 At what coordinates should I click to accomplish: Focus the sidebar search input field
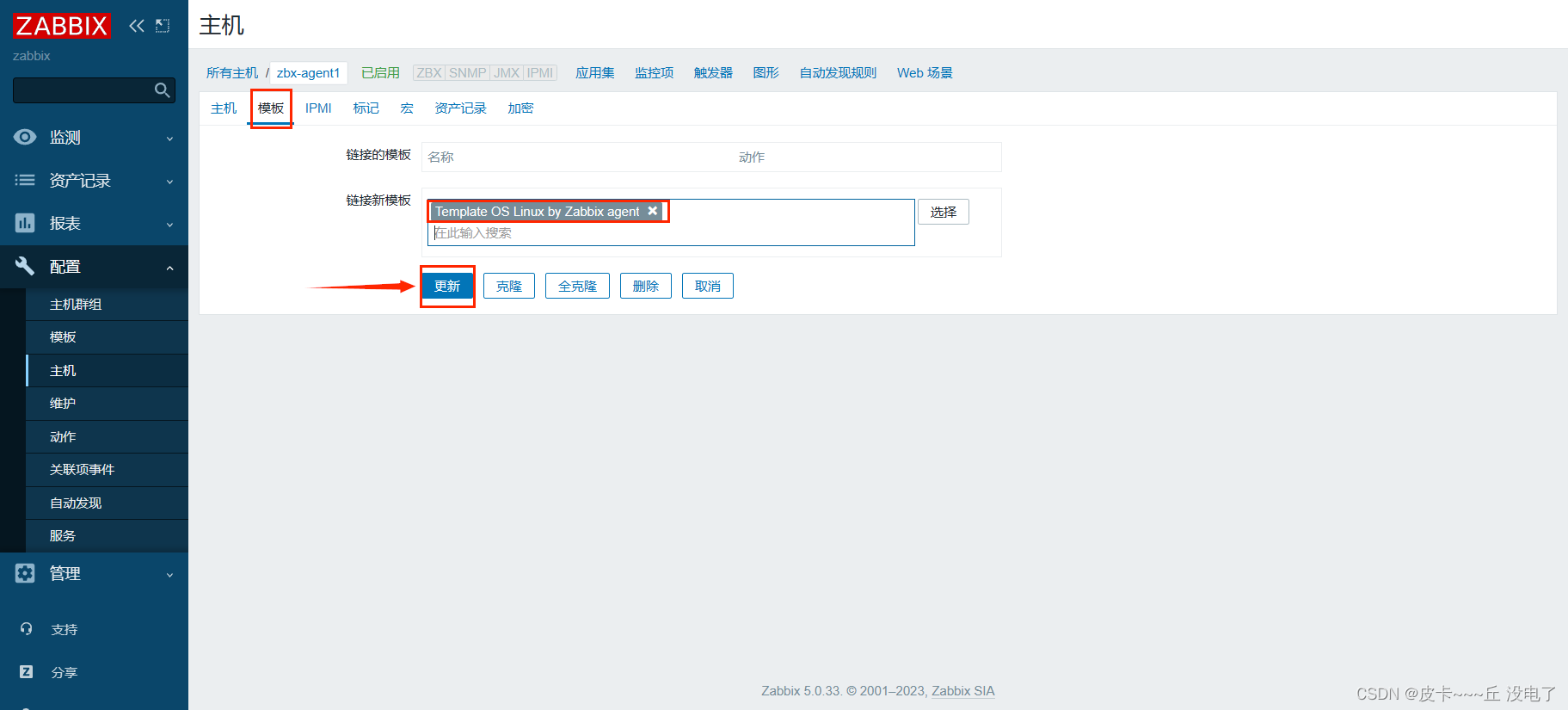(x=83, y=90)
